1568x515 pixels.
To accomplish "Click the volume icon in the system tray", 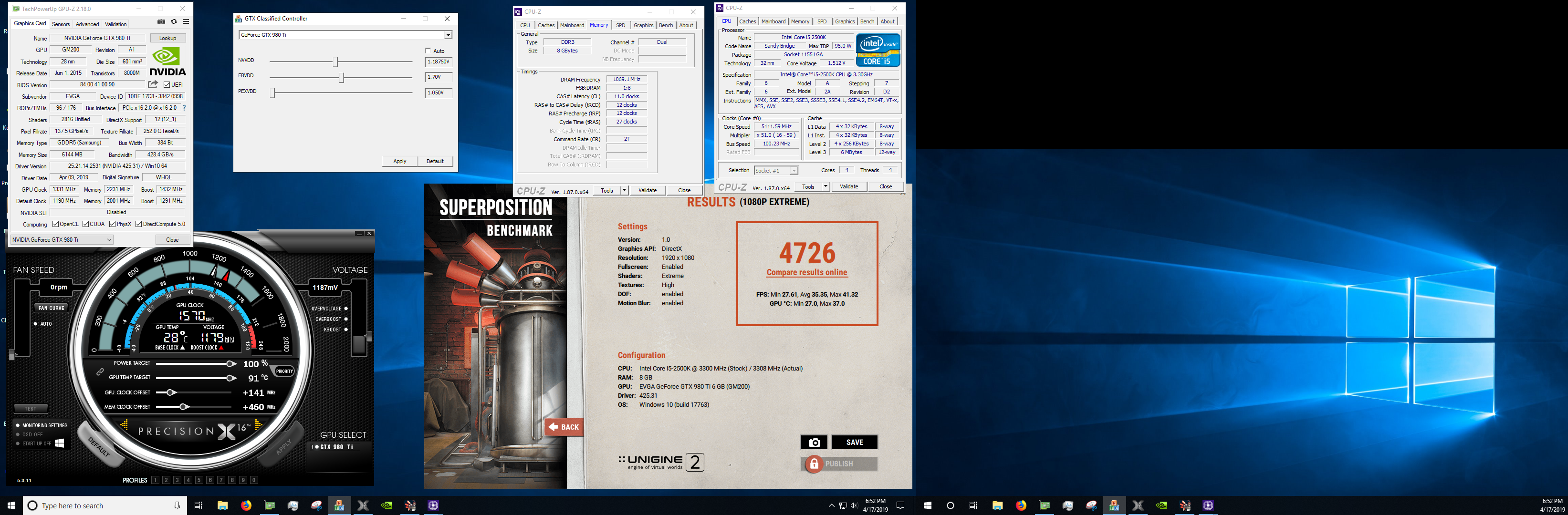I will click(x=854, y=505).
